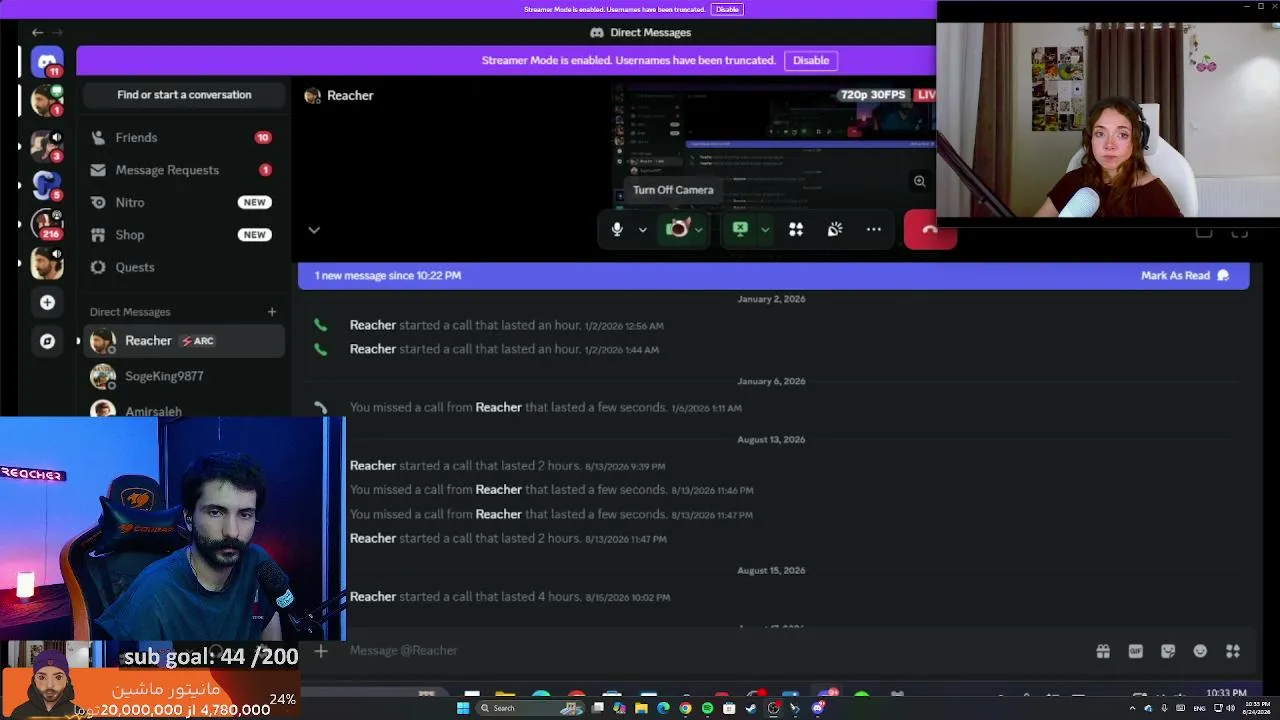Open Find or start a conversation

[x=184, y=95]
